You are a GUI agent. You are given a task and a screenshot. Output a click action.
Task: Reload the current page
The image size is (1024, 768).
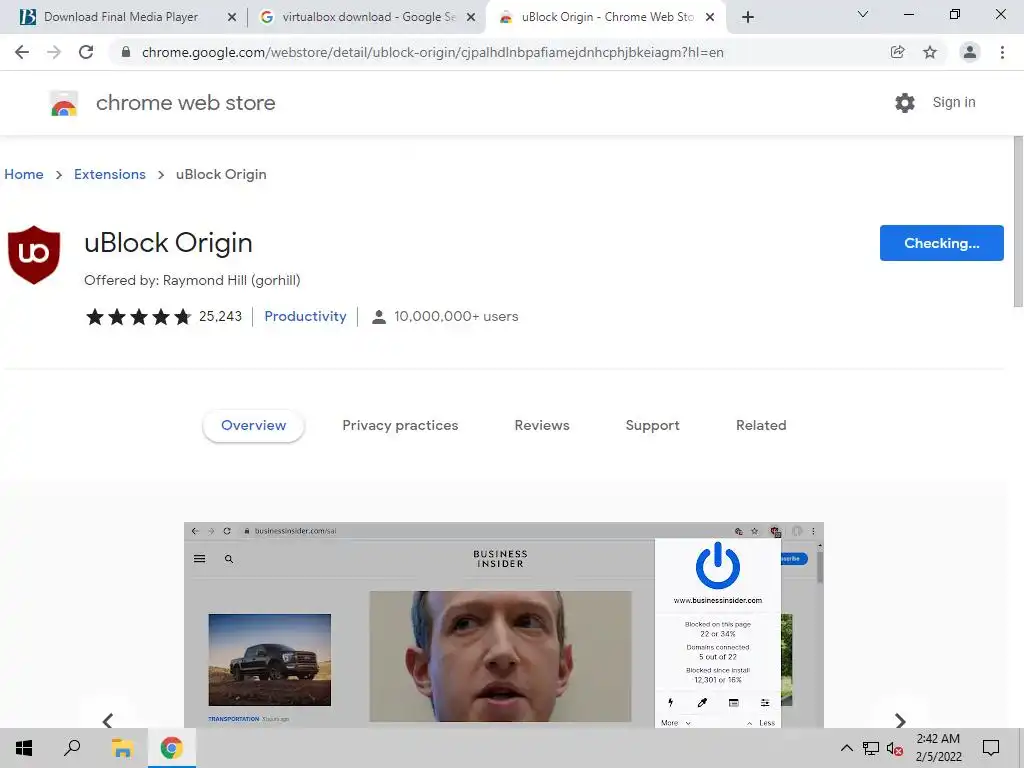(86, 52)
